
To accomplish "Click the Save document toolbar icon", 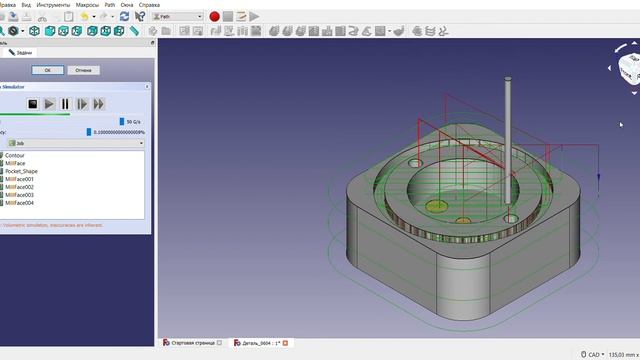I will (13, 17).
